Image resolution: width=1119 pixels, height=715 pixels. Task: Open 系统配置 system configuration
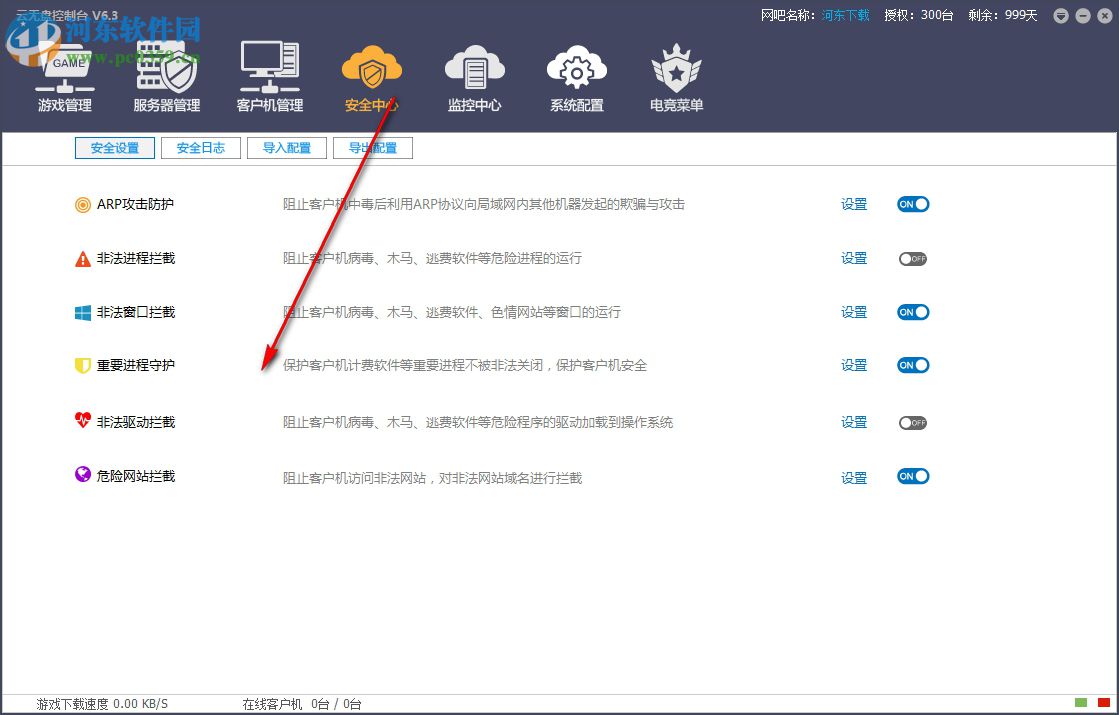tap(576, 70)
